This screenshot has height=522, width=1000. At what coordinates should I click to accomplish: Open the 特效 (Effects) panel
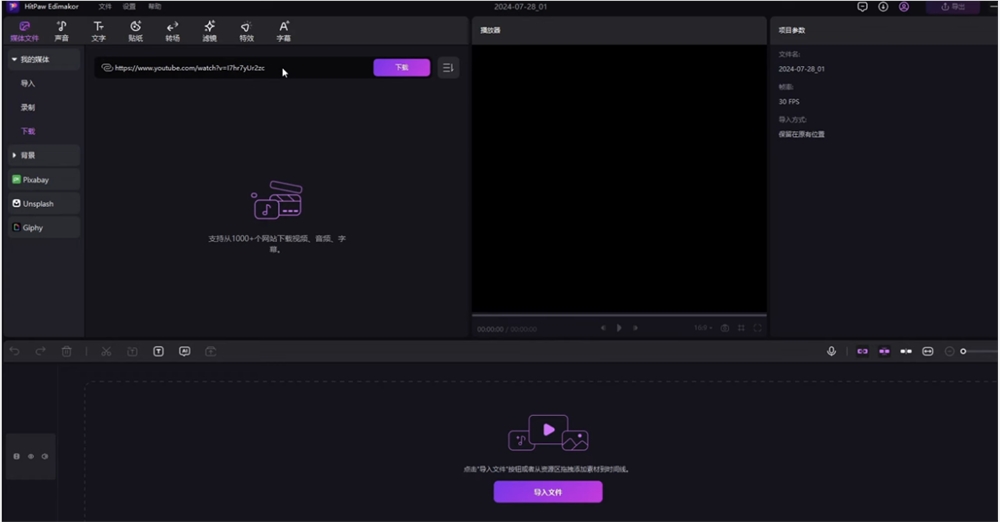246,30
